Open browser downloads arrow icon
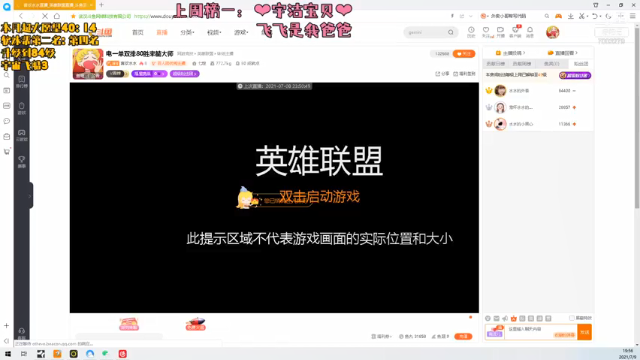Screen dimensions: 640x360 click(571, 16)
